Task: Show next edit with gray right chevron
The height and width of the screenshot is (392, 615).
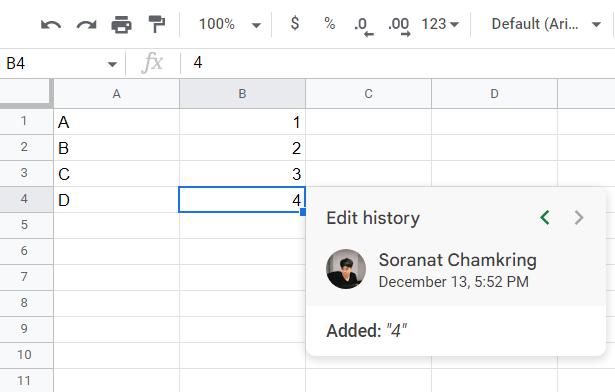Action: click(x=579, y=217)
